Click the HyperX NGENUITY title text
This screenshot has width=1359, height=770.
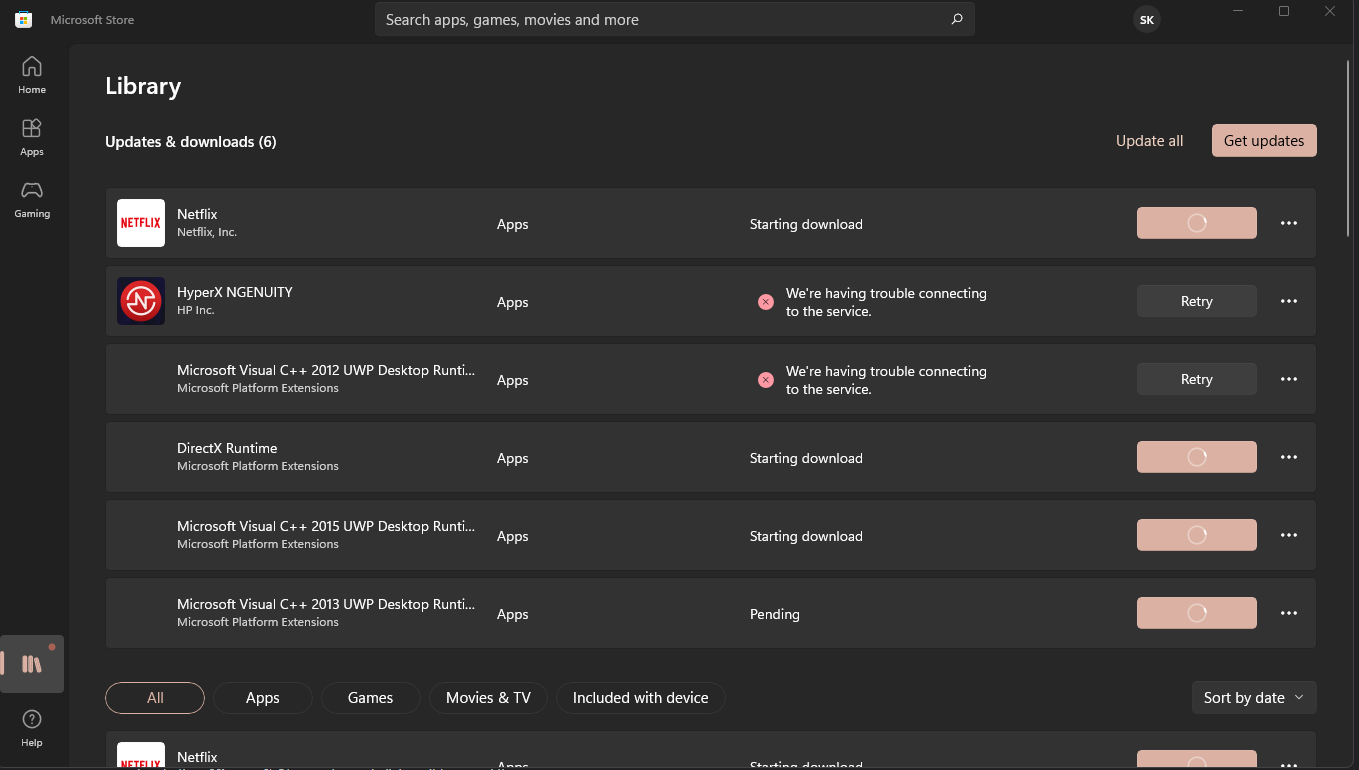point(235,292)
